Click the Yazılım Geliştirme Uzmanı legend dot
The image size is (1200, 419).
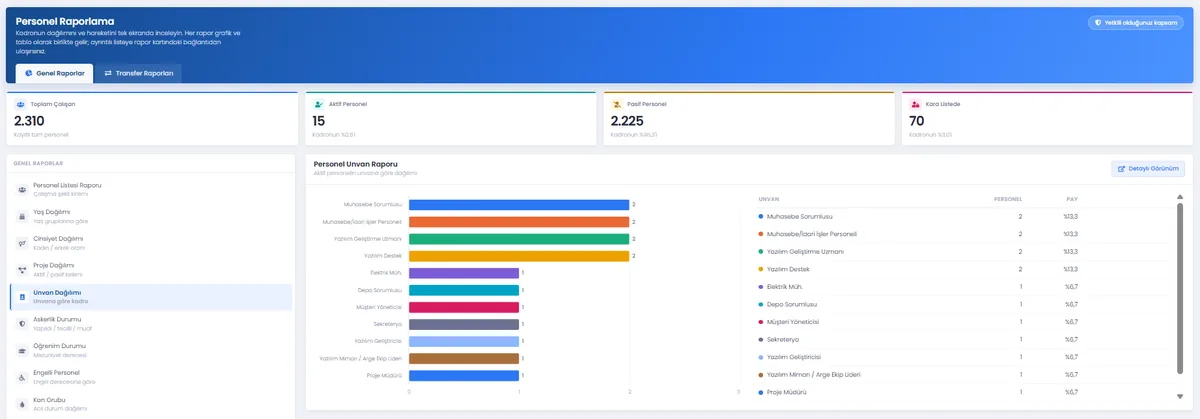[761, 251]
